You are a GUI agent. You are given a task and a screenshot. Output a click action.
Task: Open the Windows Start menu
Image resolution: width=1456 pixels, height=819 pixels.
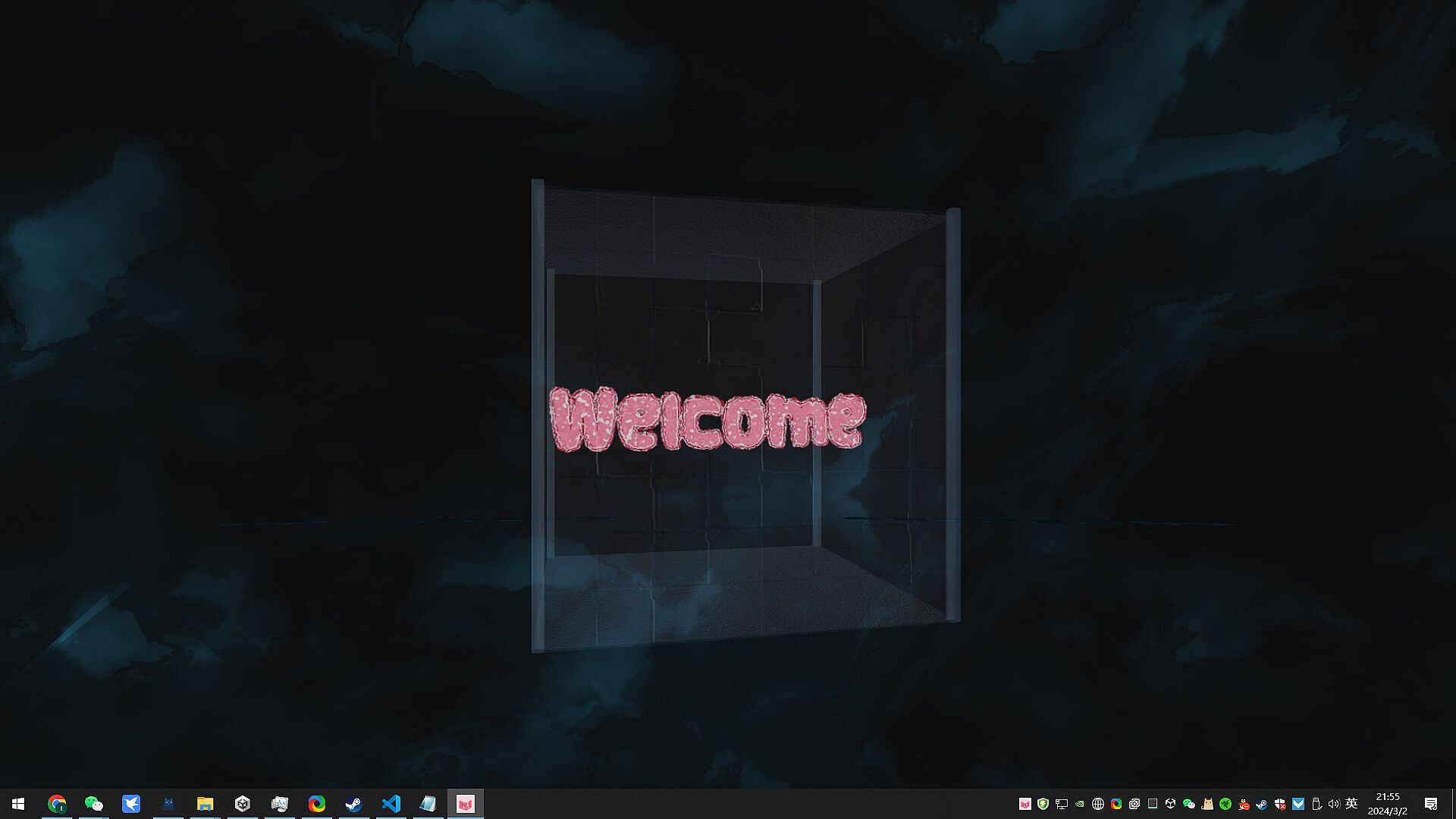click(x=18, y=804)
